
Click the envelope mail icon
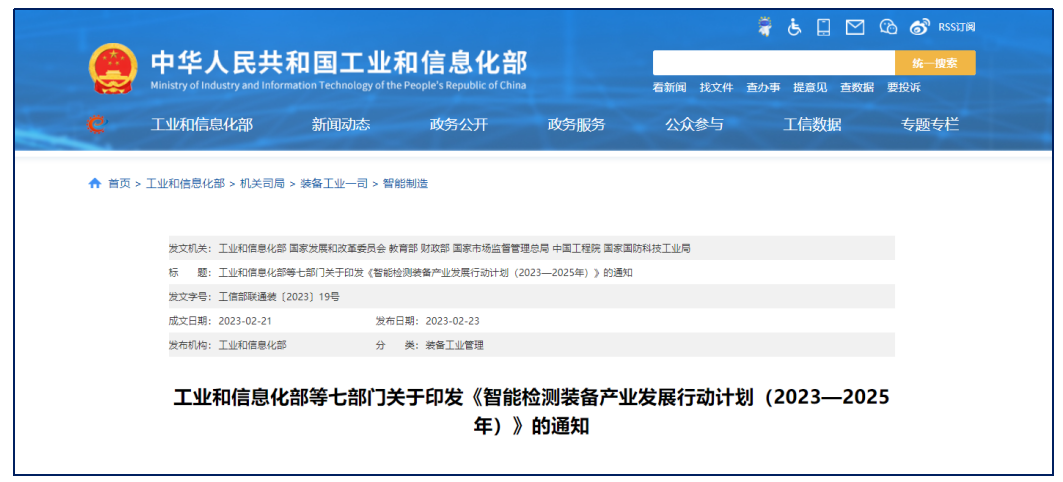click(x=855, y=27)
